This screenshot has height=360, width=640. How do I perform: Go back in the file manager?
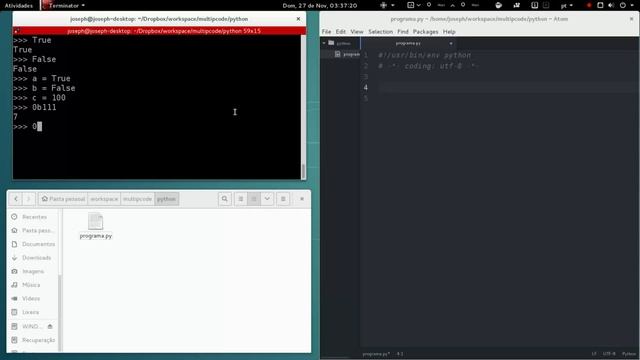pos(16,199)
